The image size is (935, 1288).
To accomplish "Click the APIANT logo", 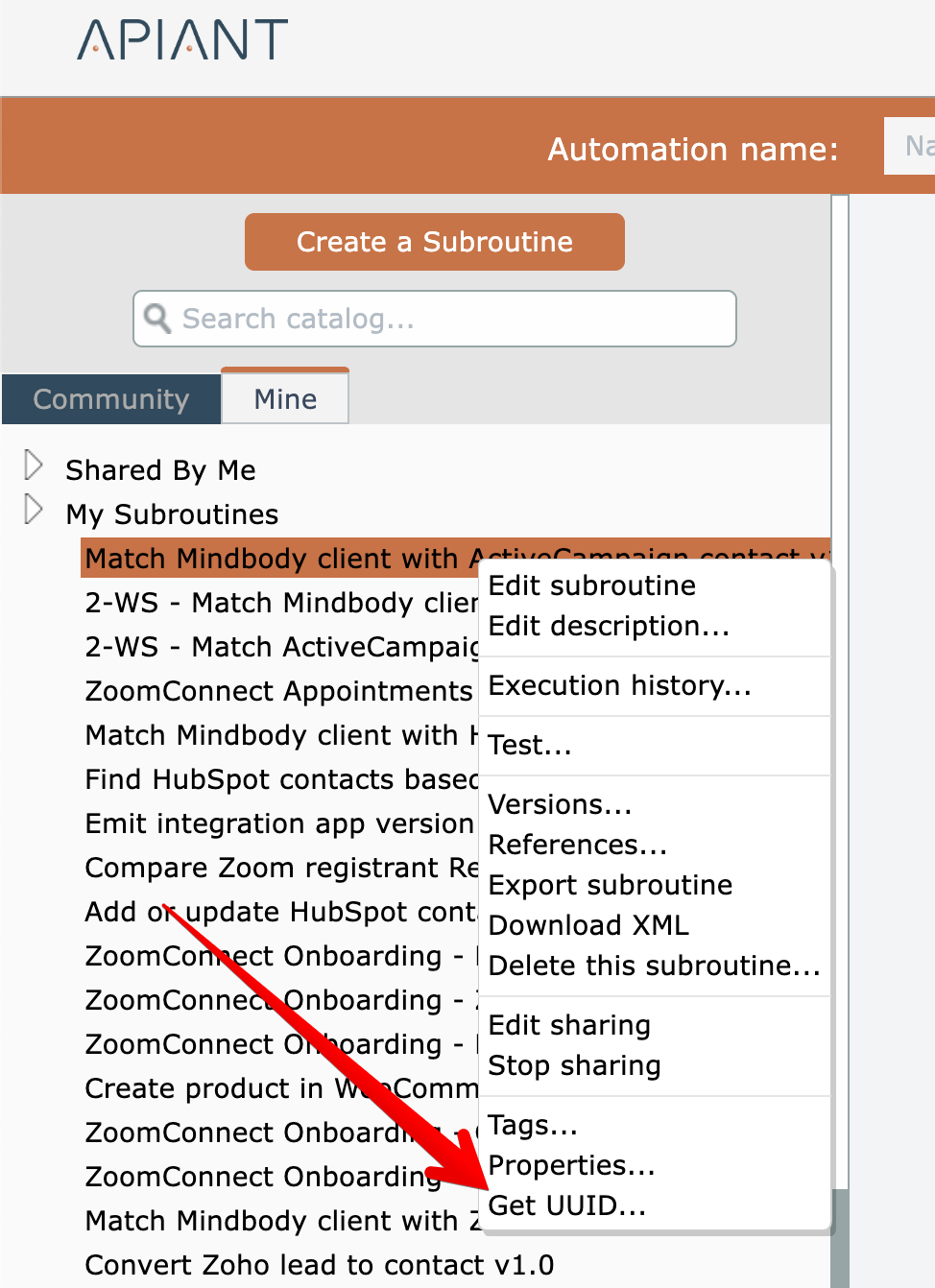I will coord(182,40).
